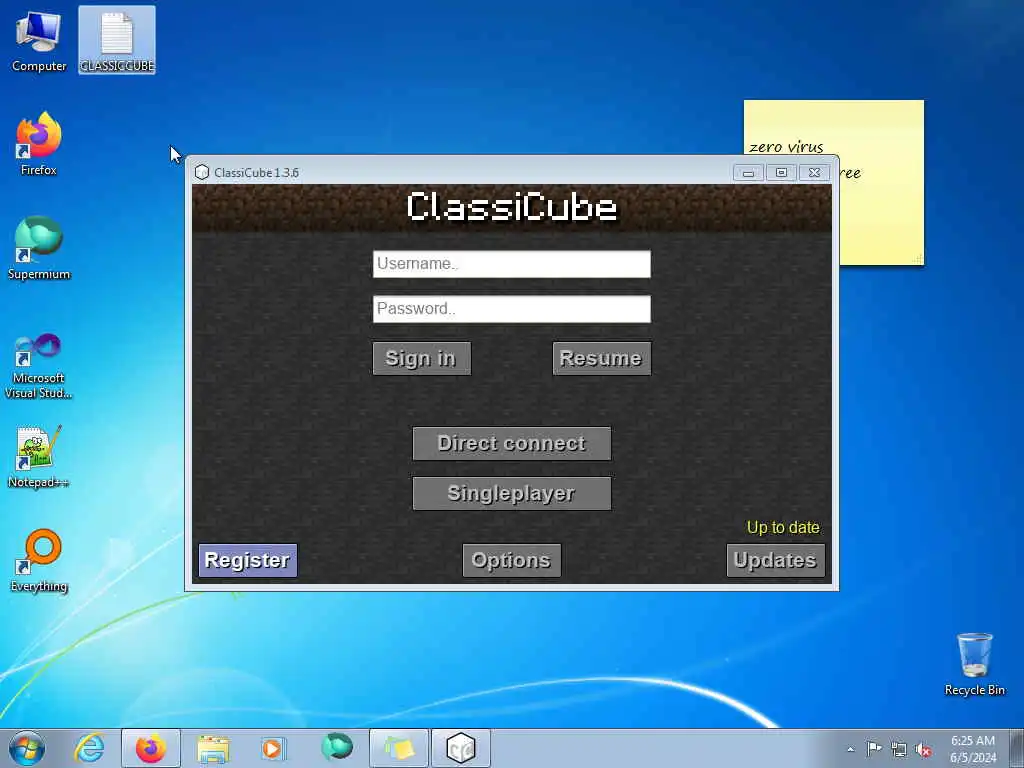Open Windows Media Player from the taskbar
This screenshot has height=768, width=1024.
(x=273, y=748)
